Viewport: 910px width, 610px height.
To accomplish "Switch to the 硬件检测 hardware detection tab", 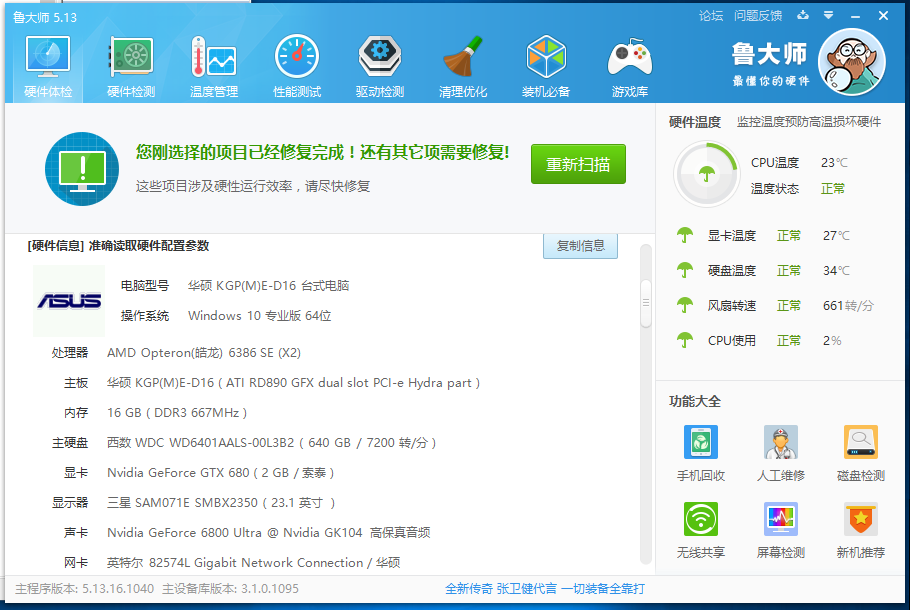I will point(131,67).
